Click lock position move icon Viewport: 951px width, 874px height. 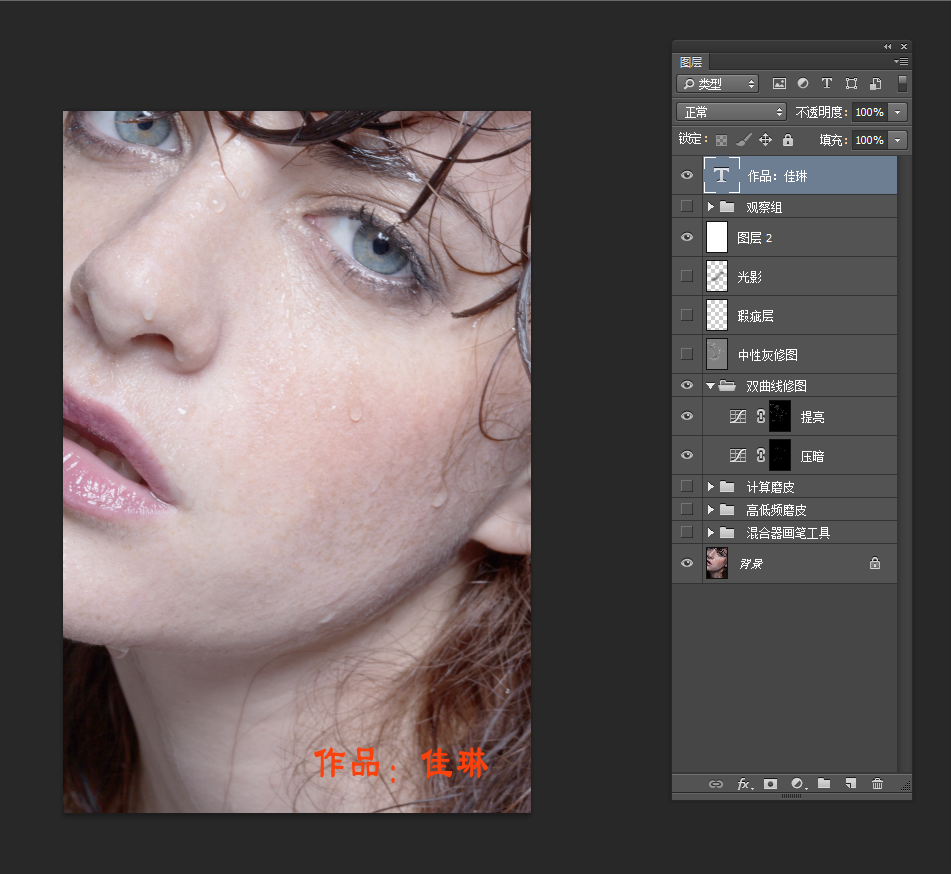[x=765, y=140]
